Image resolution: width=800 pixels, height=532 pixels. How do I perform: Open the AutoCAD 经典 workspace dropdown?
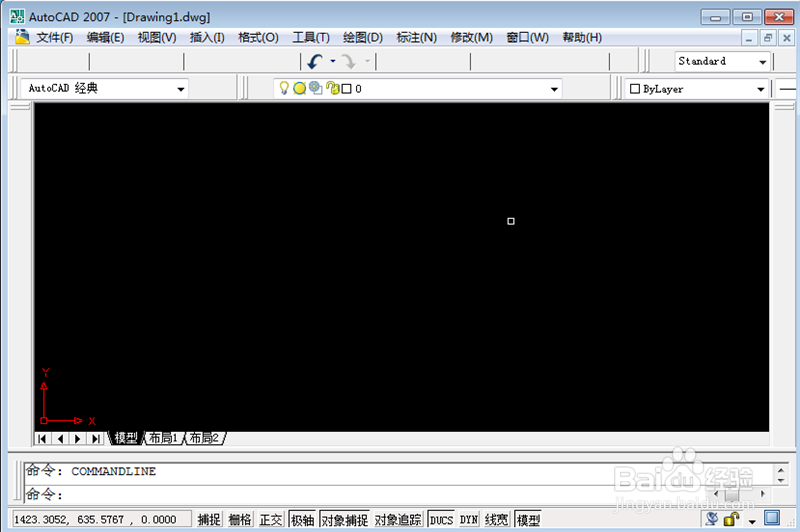[x=181, y=89]
